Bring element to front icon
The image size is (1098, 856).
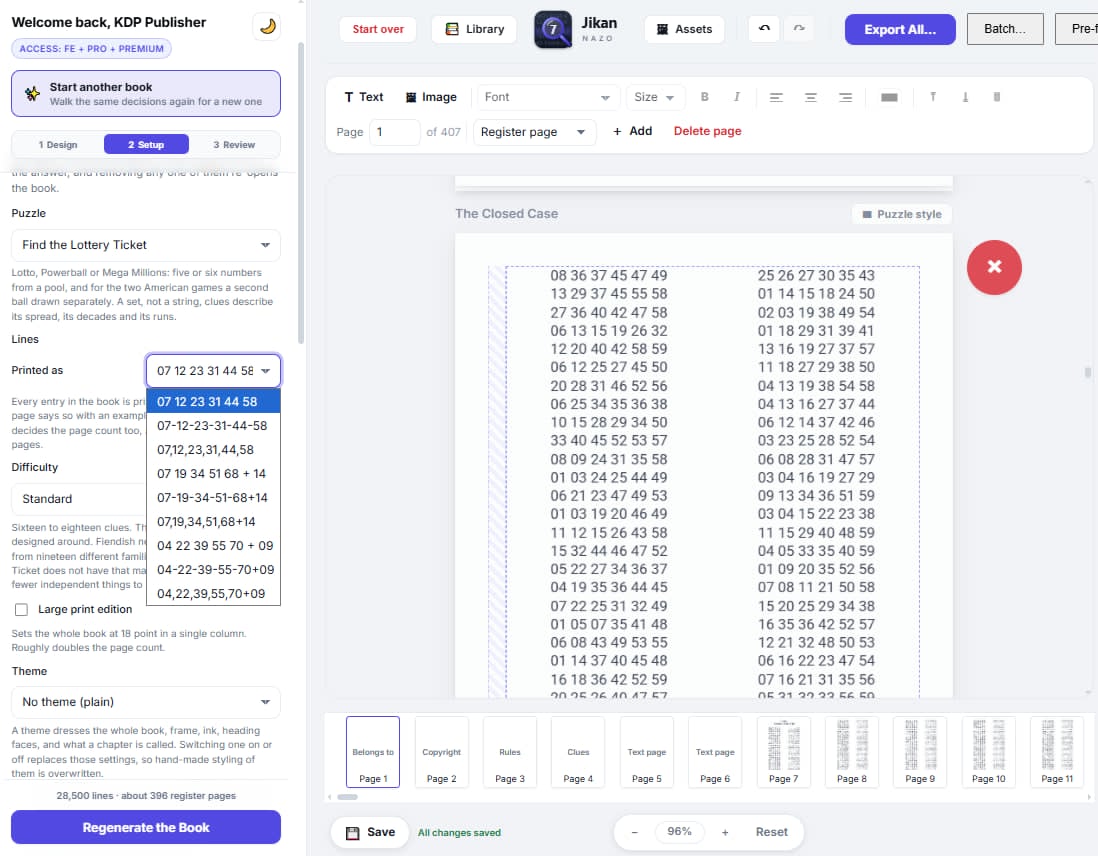pos(933,97)
